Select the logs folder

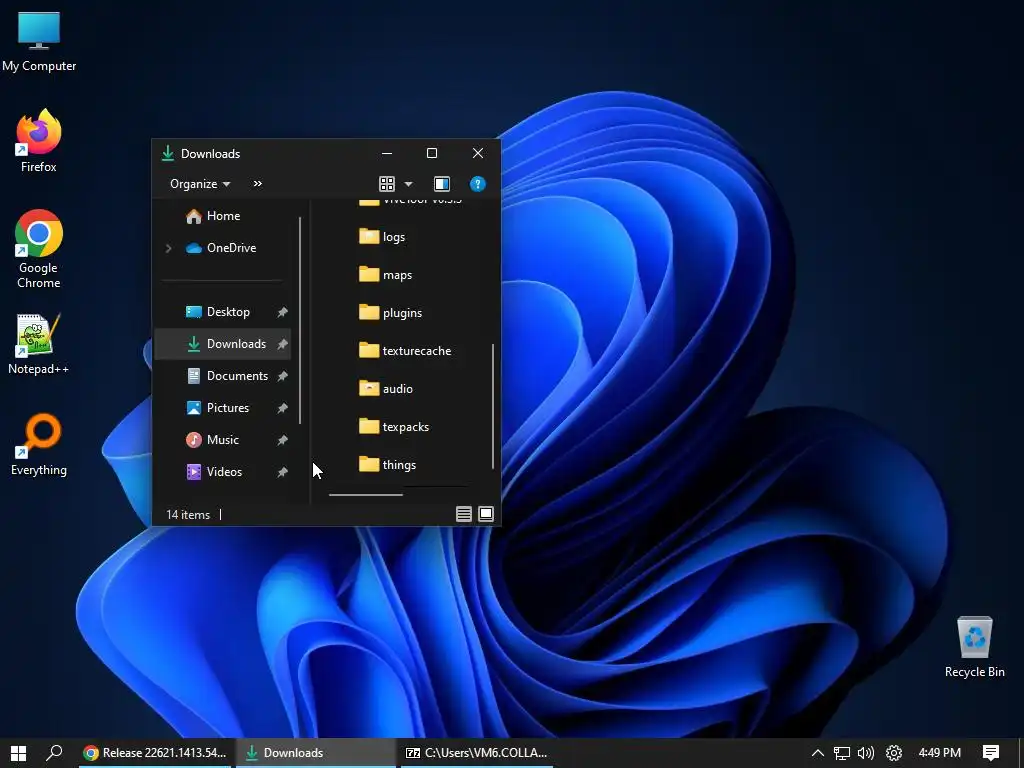point(383,237)
